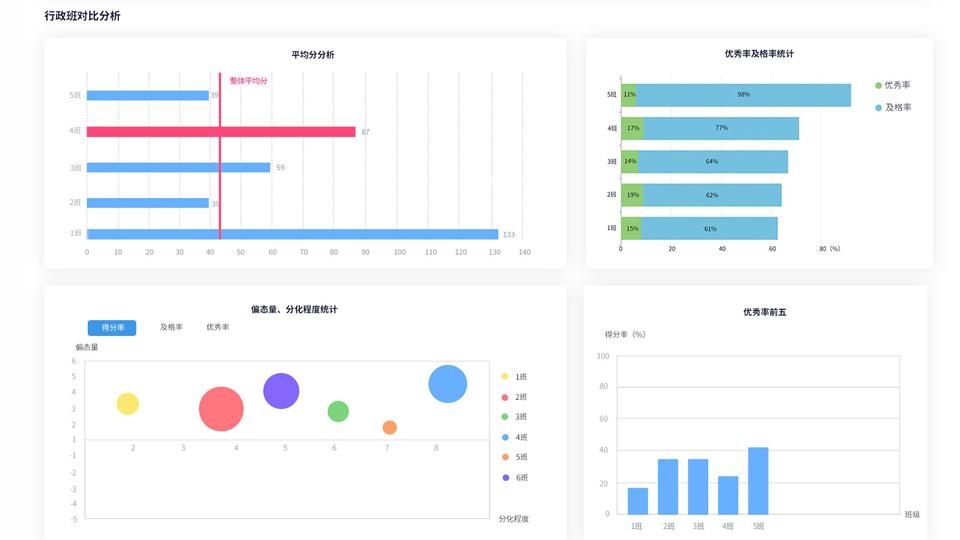This screenshot has width=960, height=540.
Task: Click the large red bubble in scatter chart
Action: tap(221, 409)
